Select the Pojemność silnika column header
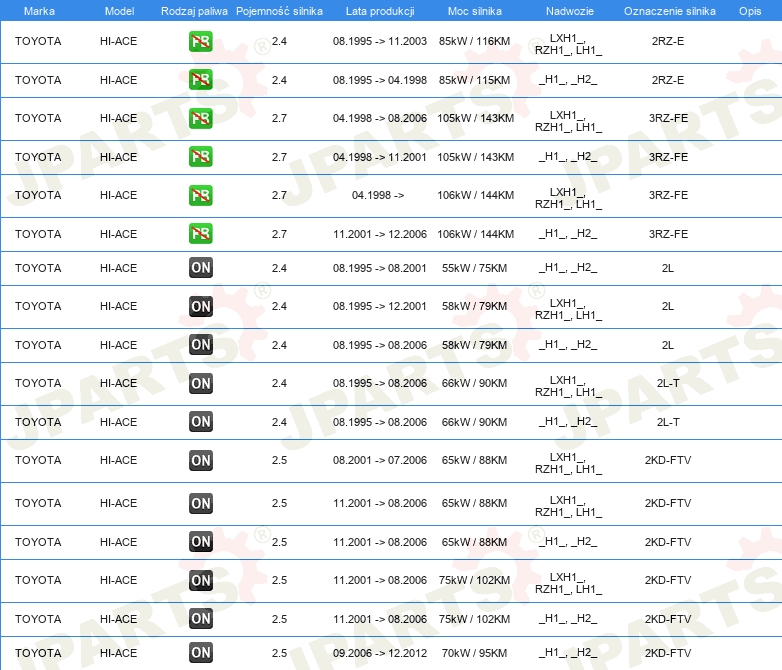Screen dimensions: 782x670 point(279,10)
